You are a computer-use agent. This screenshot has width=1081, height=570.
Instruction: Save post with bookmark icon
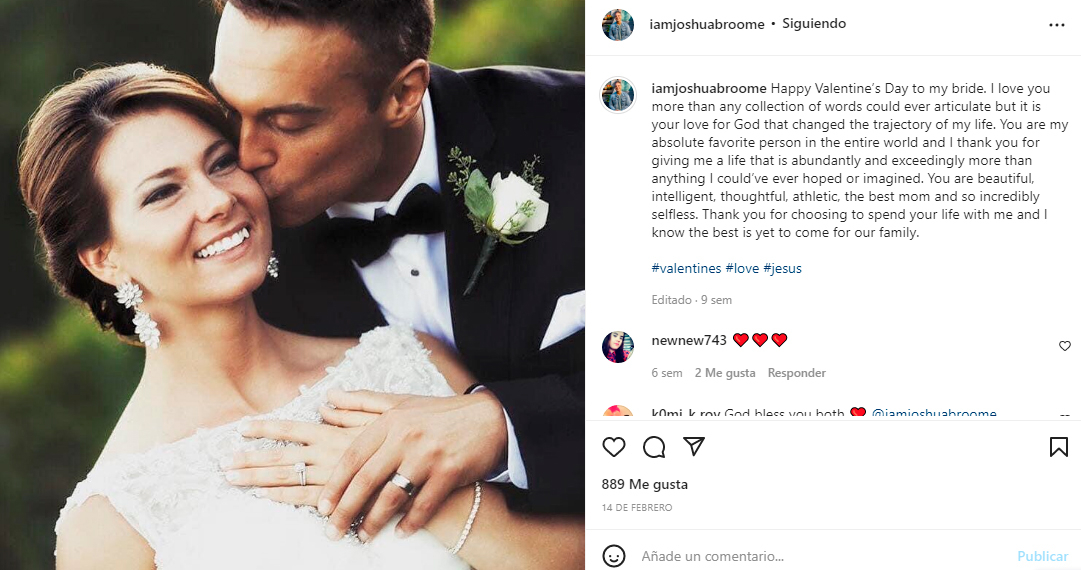[x=1058, y=447]
